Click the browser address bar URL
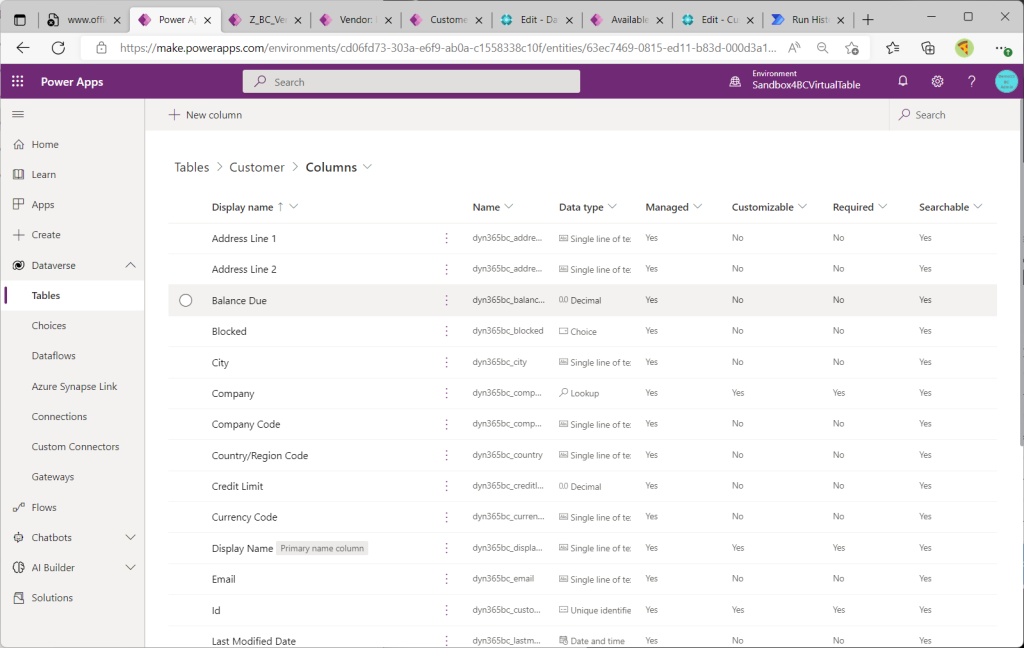The width and height of the screenshot is (1024, 648). coord(448,48)
